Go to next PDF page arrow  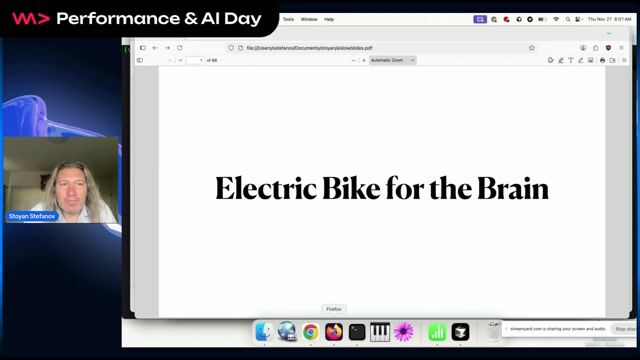(x=180, y=60)
